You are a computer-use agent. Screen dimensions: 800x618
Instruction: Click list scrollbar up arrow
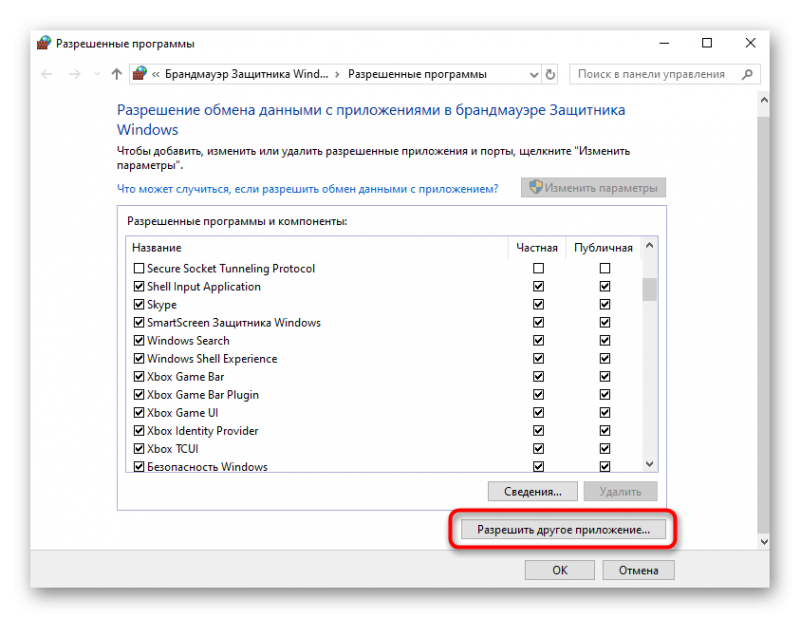coord(649,245)
